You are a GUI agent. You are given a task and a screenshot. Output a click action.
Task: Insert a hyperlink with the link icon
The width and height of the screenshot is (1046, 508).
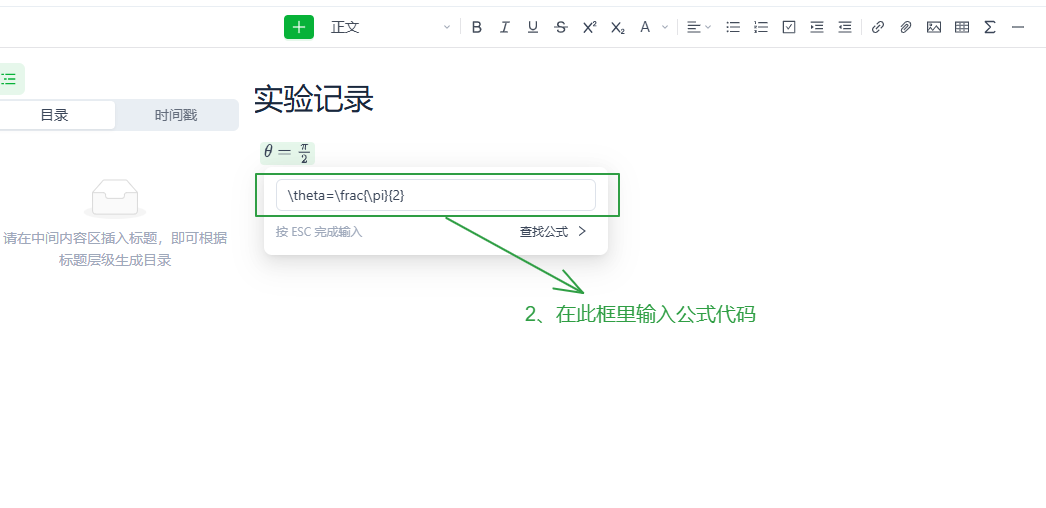pos(878,27)
